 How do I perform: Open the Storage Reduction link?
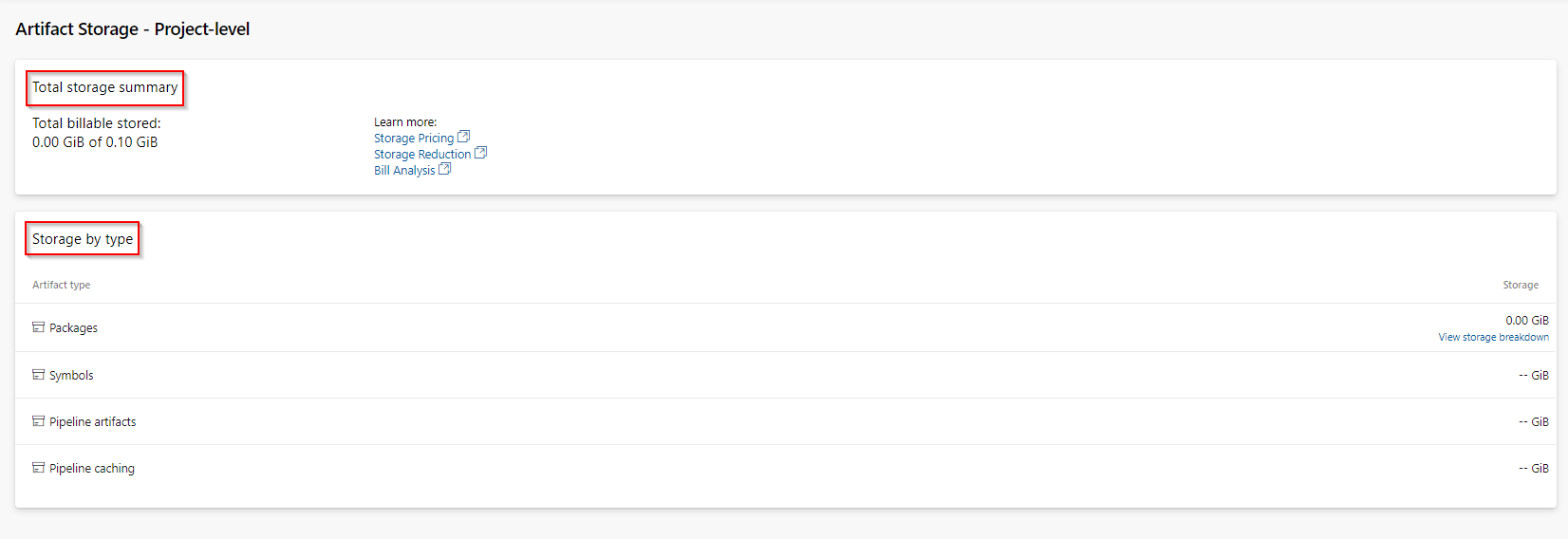422,155
